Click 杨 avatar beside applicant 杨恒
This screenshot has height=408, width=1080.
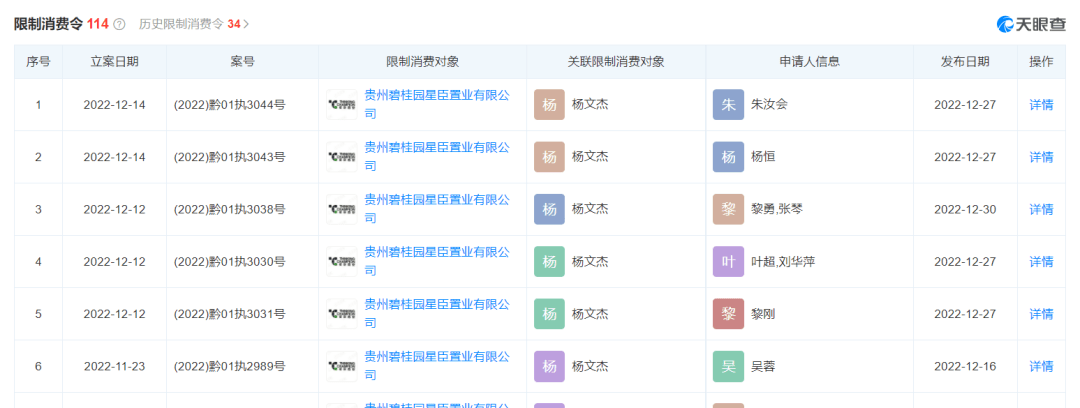pos(728,157)
